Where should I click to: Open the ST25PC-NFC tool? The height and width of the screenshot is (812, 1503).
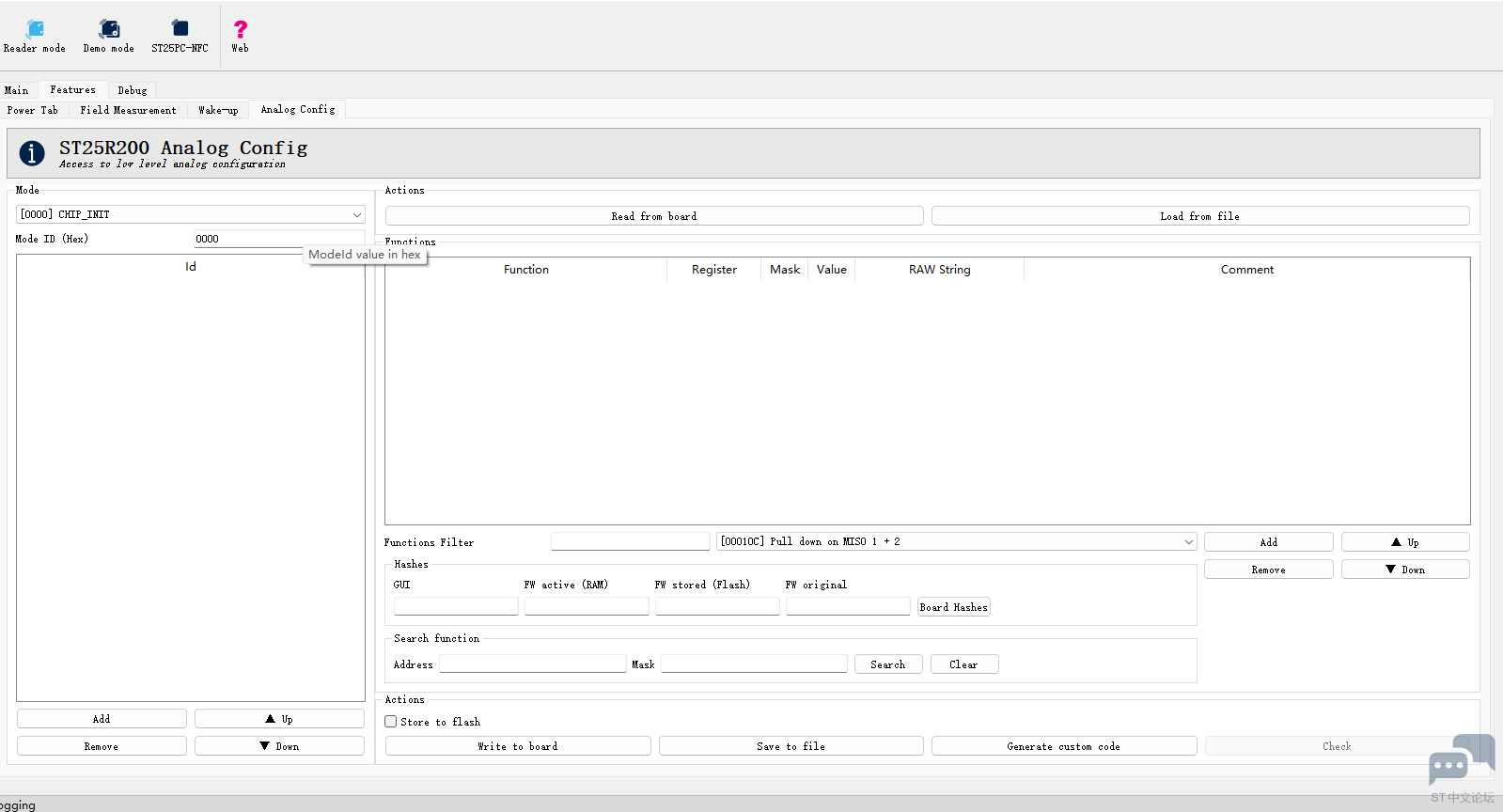click(180, 36)
